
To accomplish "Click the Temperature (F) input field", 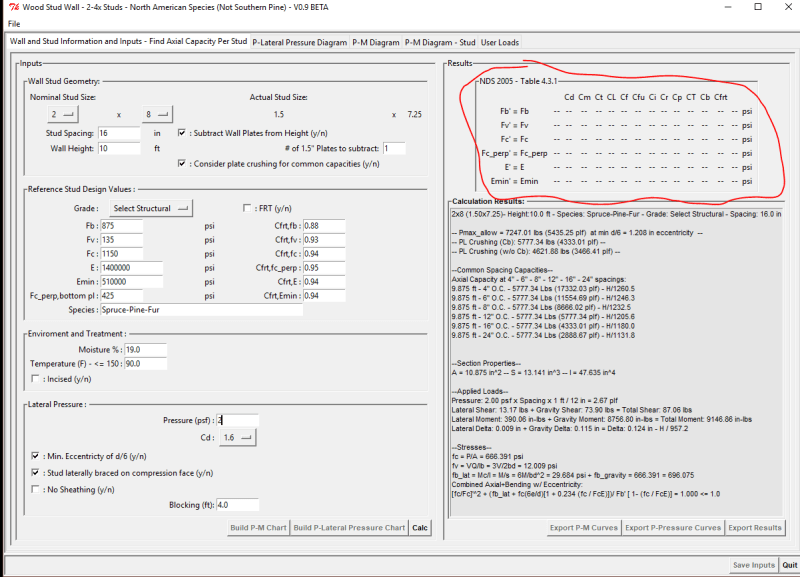I will pos(145,364).
